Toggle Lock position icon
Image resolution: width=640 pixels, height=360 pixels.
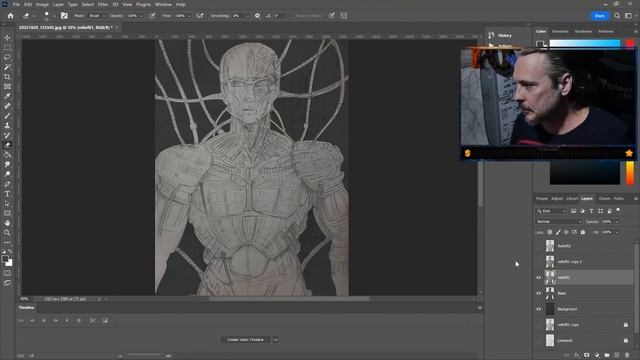[566, 232]
